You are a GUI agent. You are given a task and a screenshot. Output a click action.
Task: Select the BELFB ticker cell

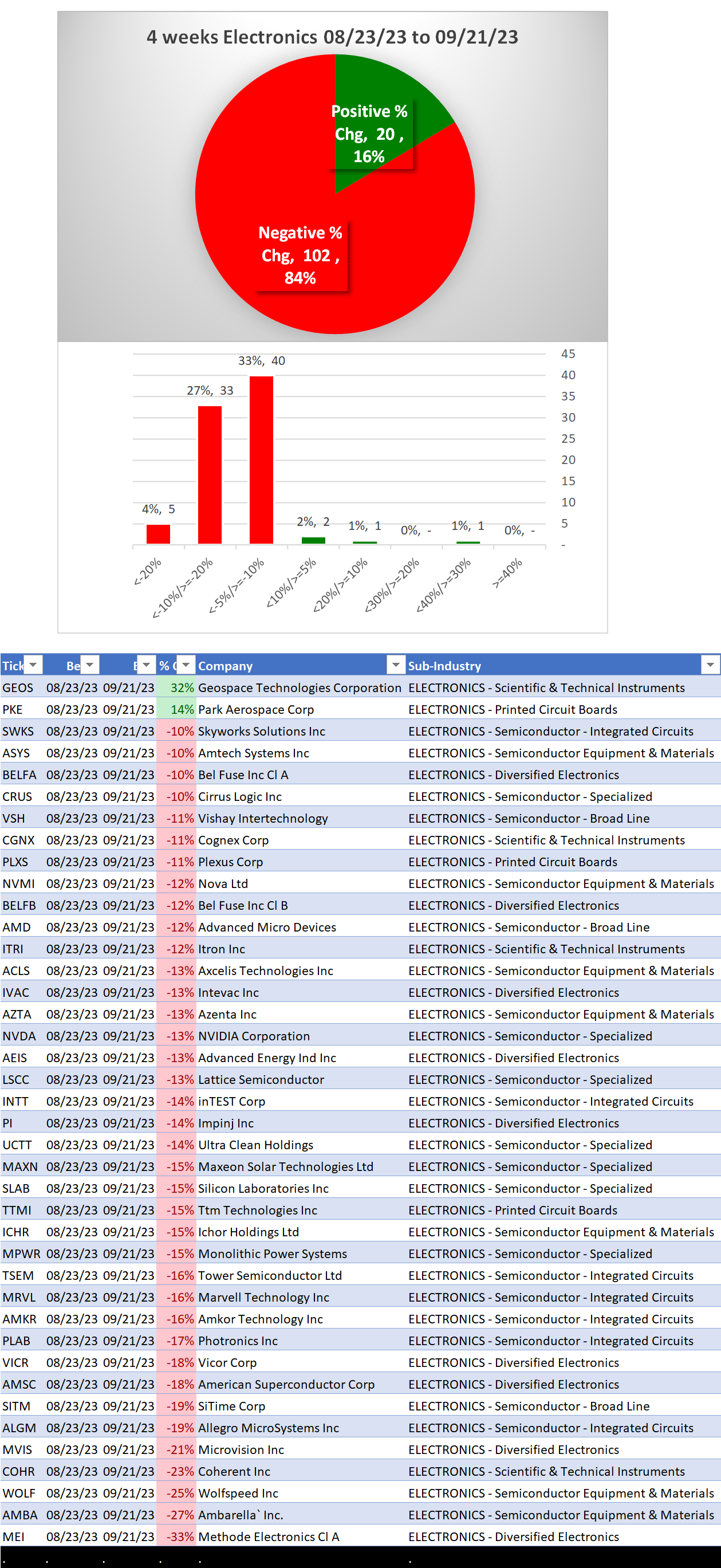(x=22, y=905)
